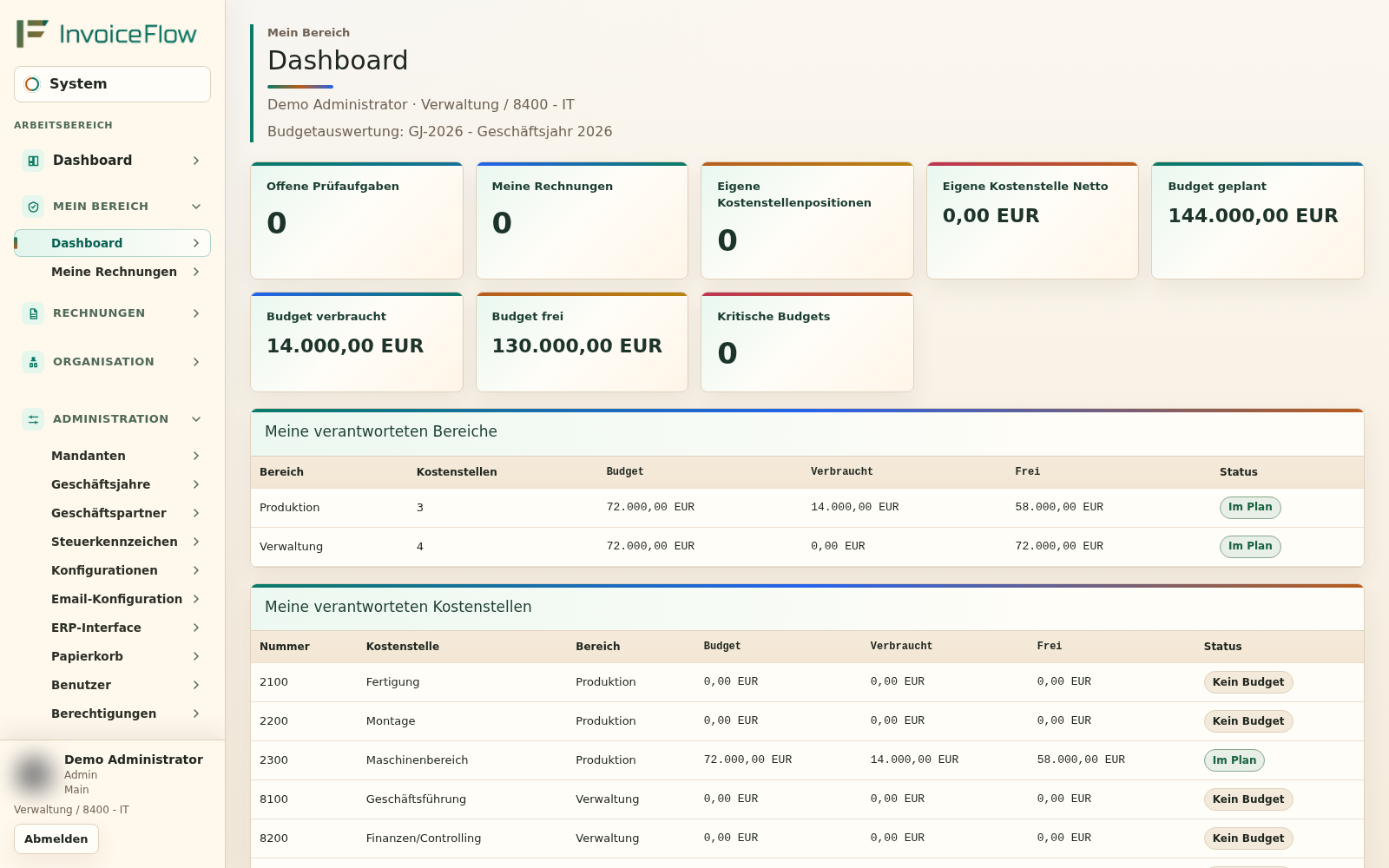Image resolution: width=1389 pixels, height=868 pixels.
Task: Open top-level Dashboard chevron
Action: click(196, 161)
